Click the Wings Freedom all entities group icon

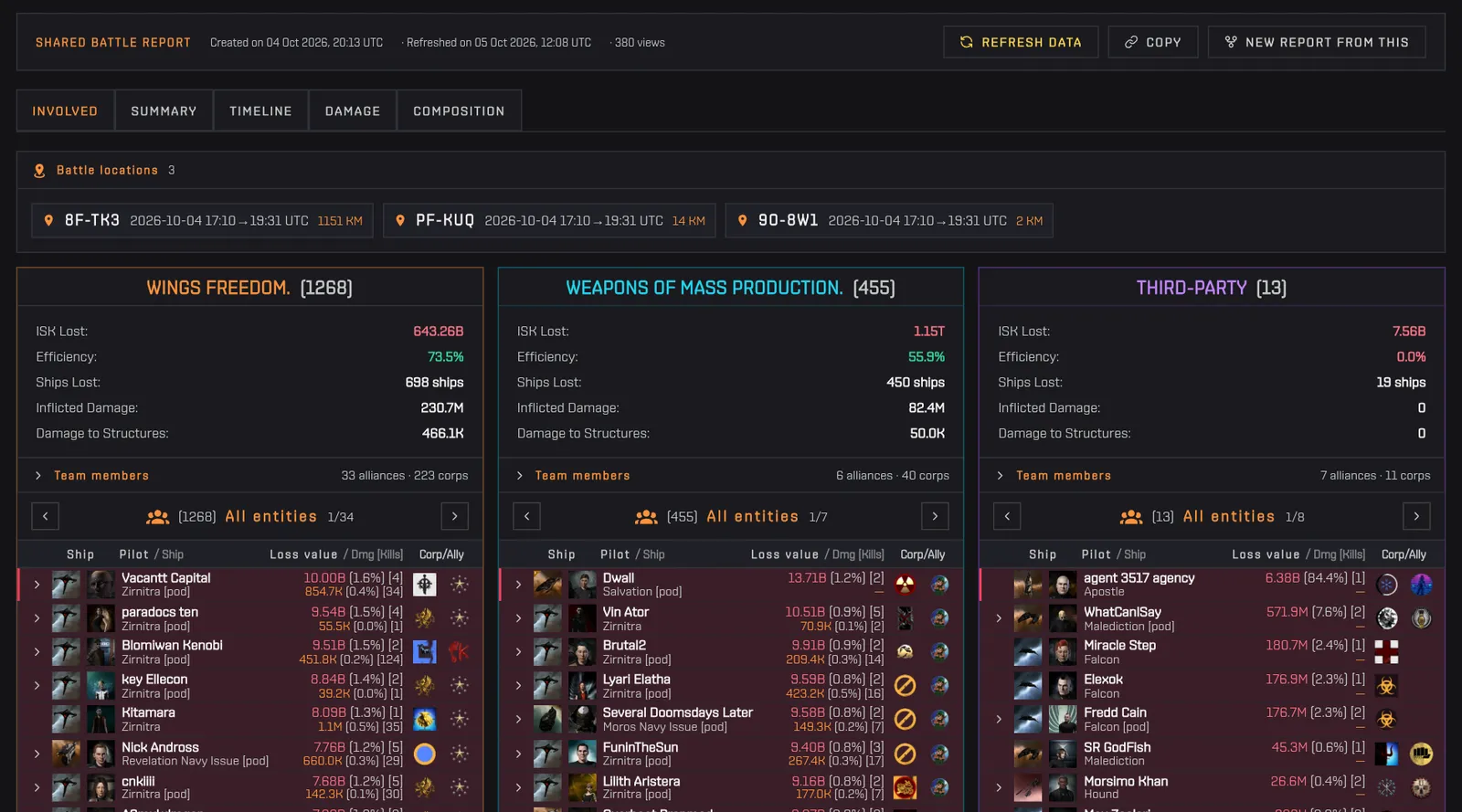[157, 517]
